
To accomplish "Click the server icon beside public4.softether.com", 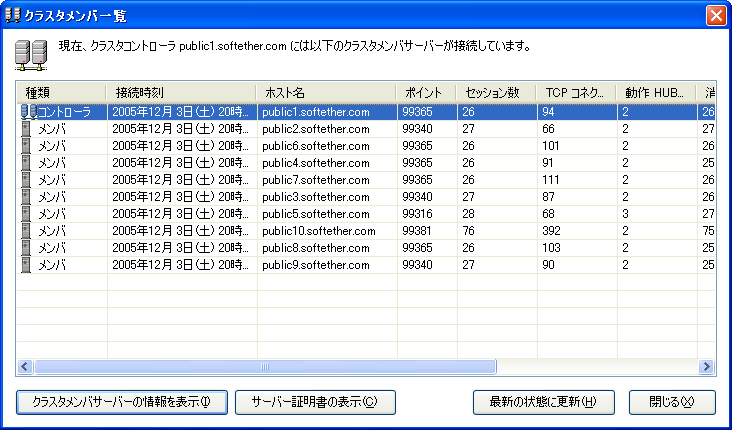I will (x=26, y=163).
